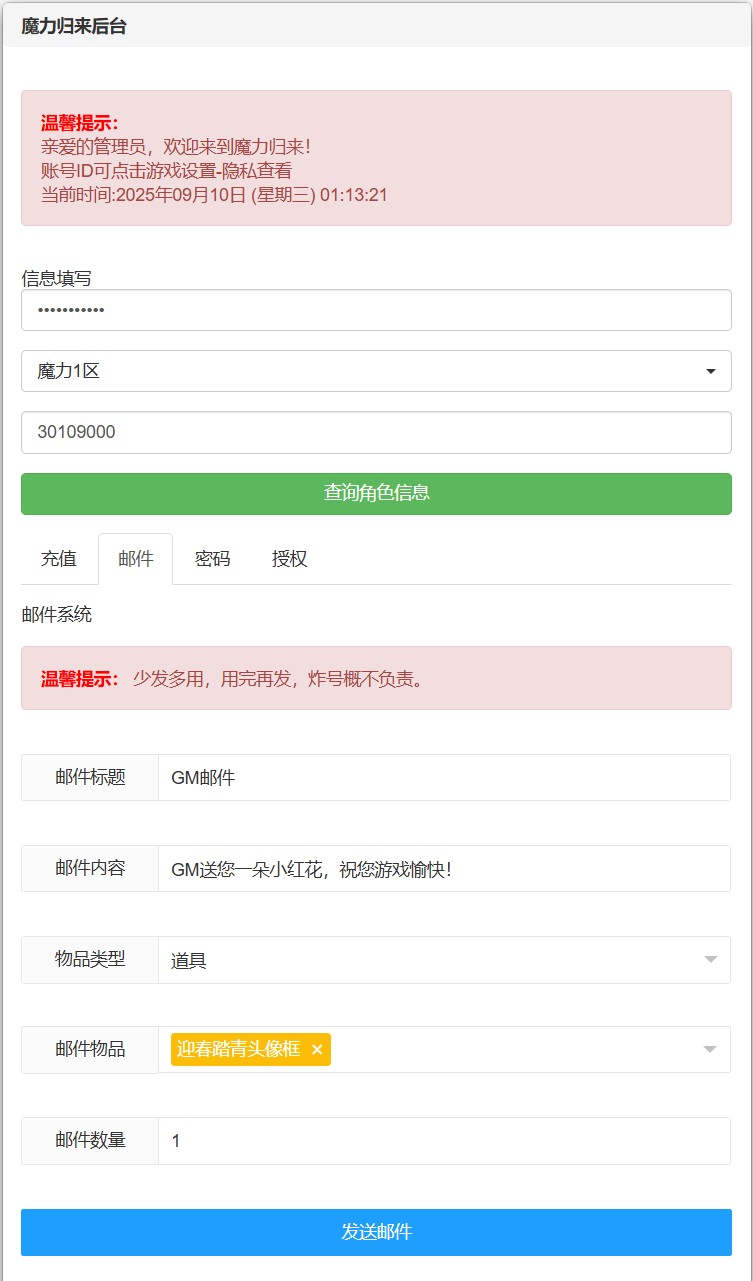This screenshot has width=753, height=1281.
Task: Select the 迎春踏青头像框 item tag
Action: click(x=238, y=1049)
